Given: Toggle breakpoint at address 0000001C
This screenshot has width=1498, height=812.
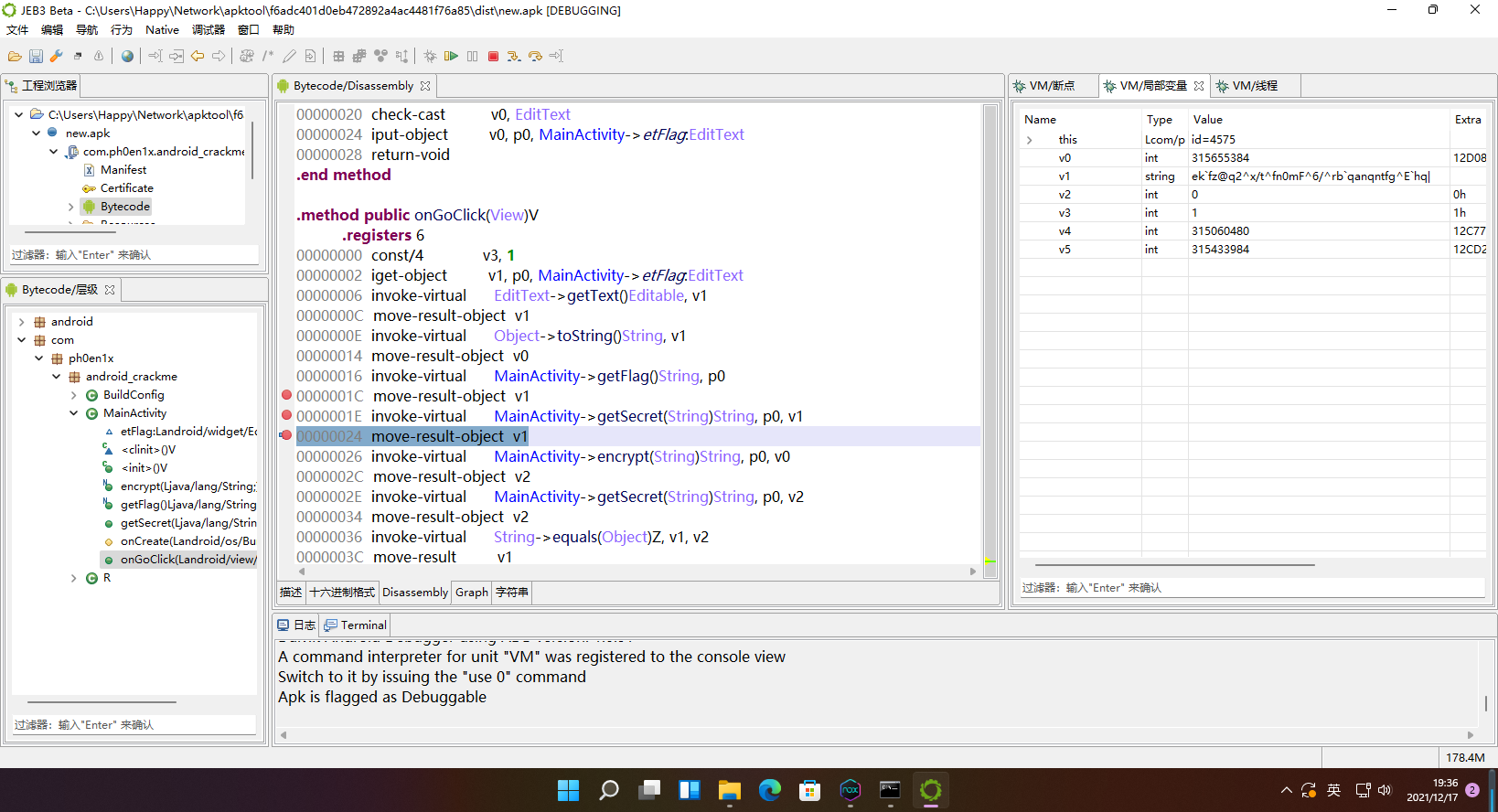Looking at the screenshot, I should (x=286, y=395).
